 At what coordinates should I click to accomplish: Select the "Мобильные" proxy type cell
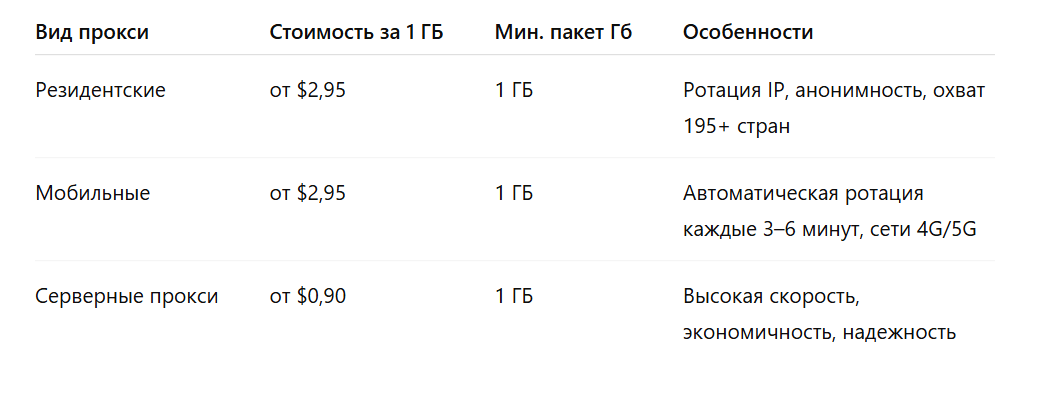click(x=93, y=193)
